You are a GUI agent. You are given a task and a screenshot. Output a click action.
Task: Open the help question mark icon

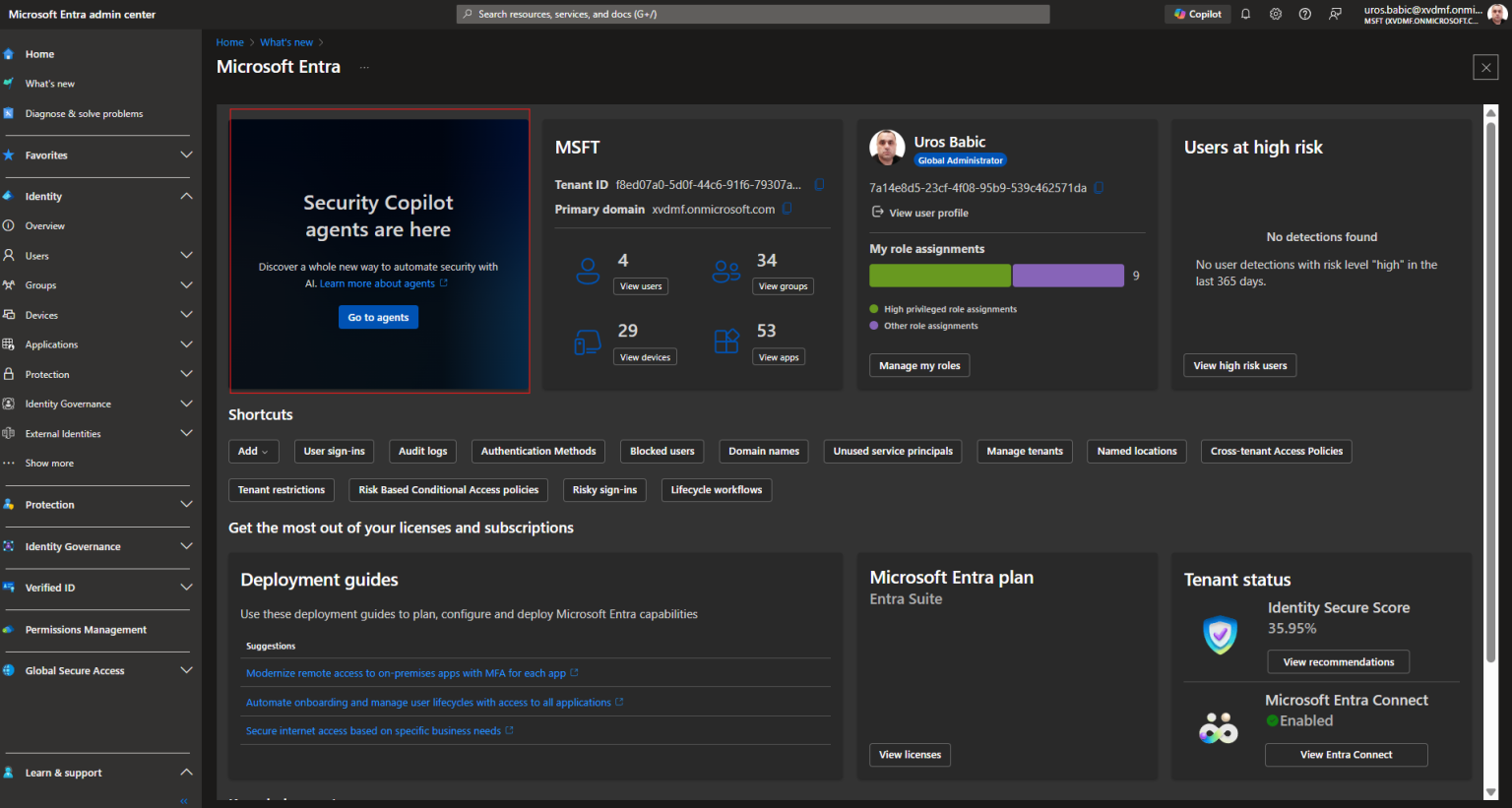pyautogui.click(x=1304, y=13)
